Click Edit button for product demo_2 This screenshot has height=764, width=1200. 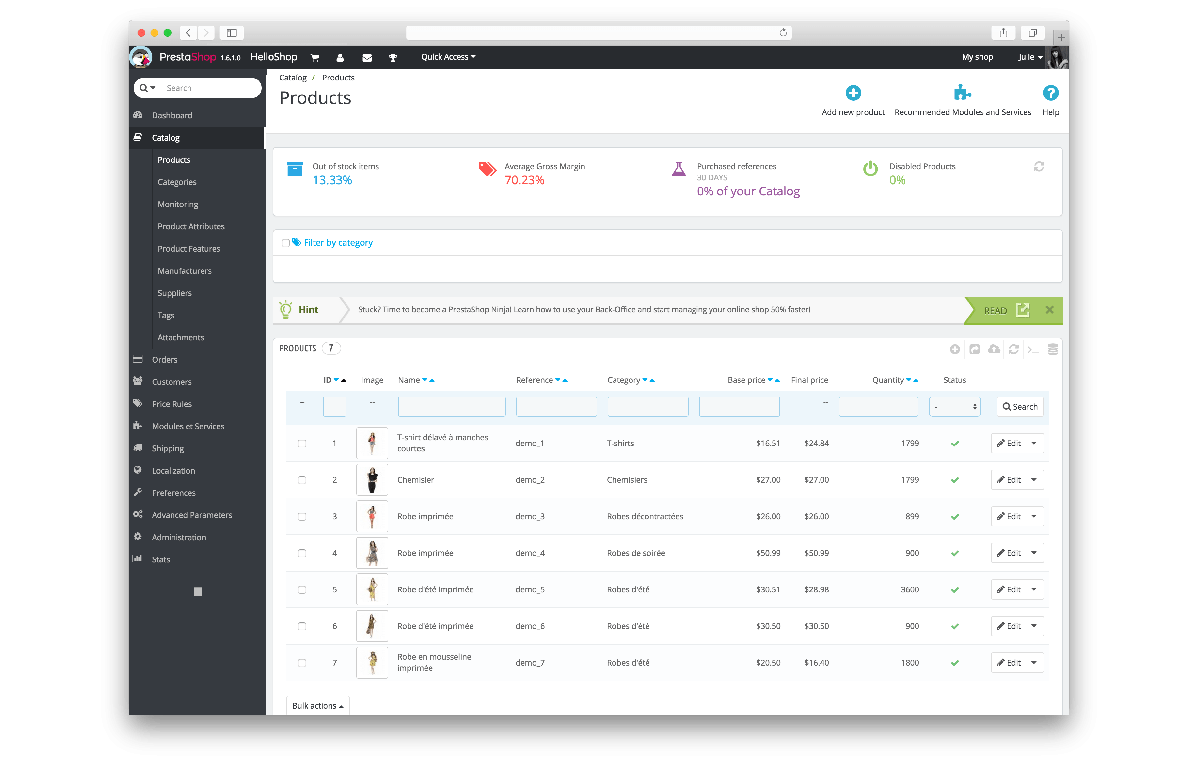click(x=1009, y=480)
